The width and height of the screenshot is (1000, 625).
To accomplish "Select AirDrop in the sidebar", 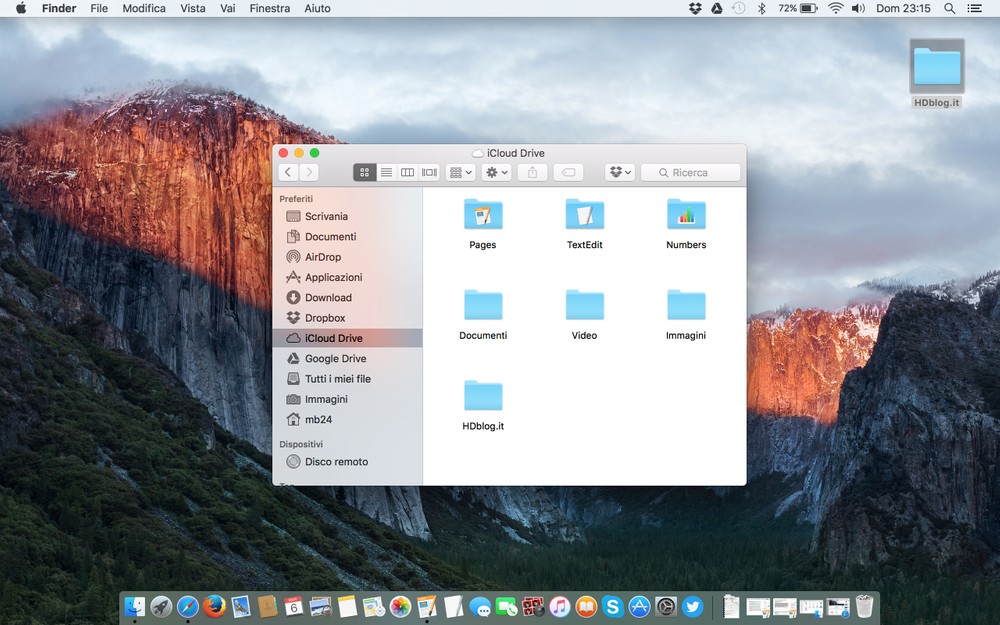I will tap(322, 257).
